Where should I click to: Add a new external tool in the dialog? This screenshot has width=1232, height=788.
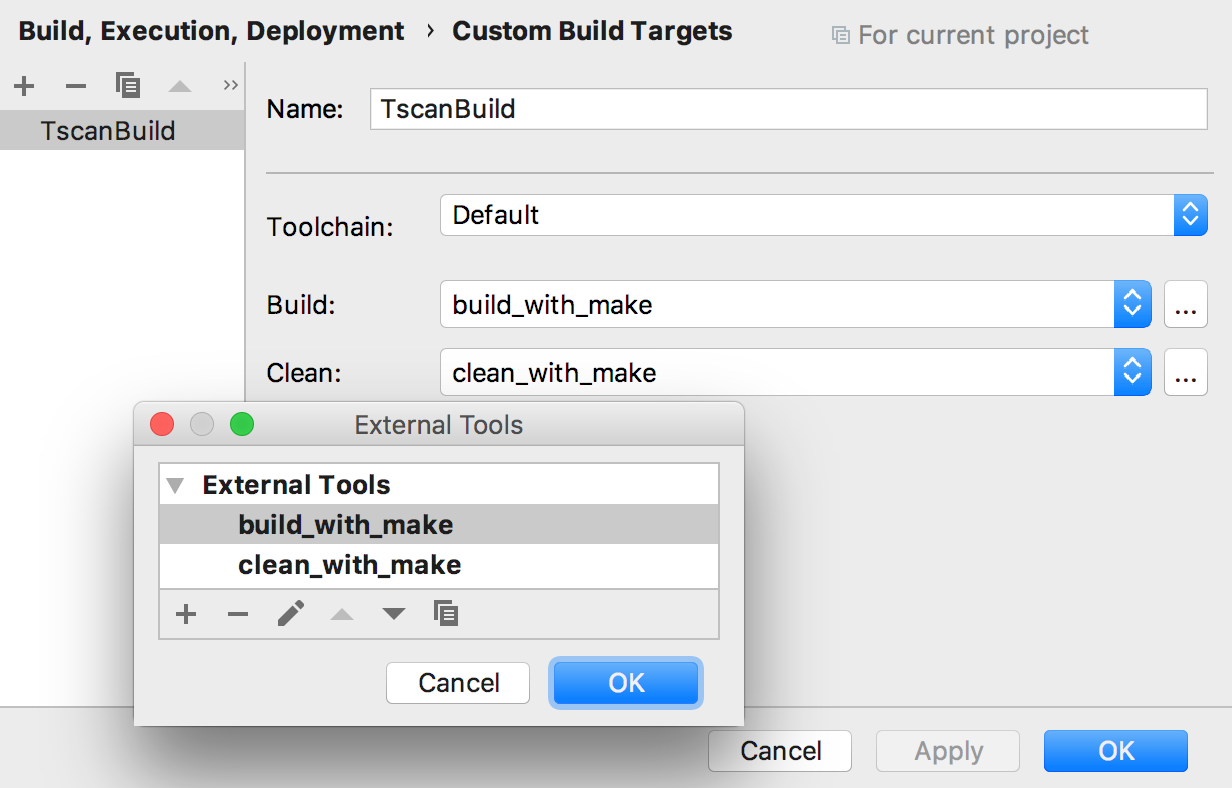[185, 614]
